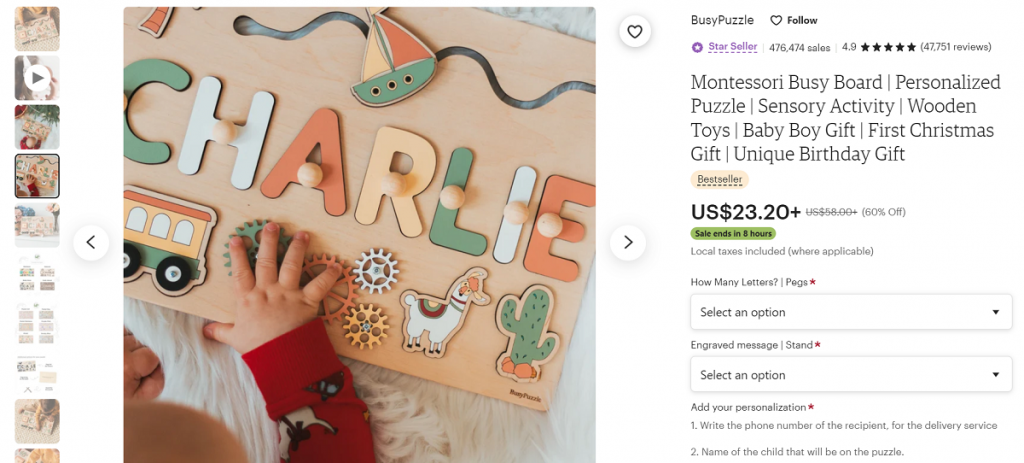The width and height of the screenshot is (1024, 463).
Task: Go to next product image
Action: point(628,242)
